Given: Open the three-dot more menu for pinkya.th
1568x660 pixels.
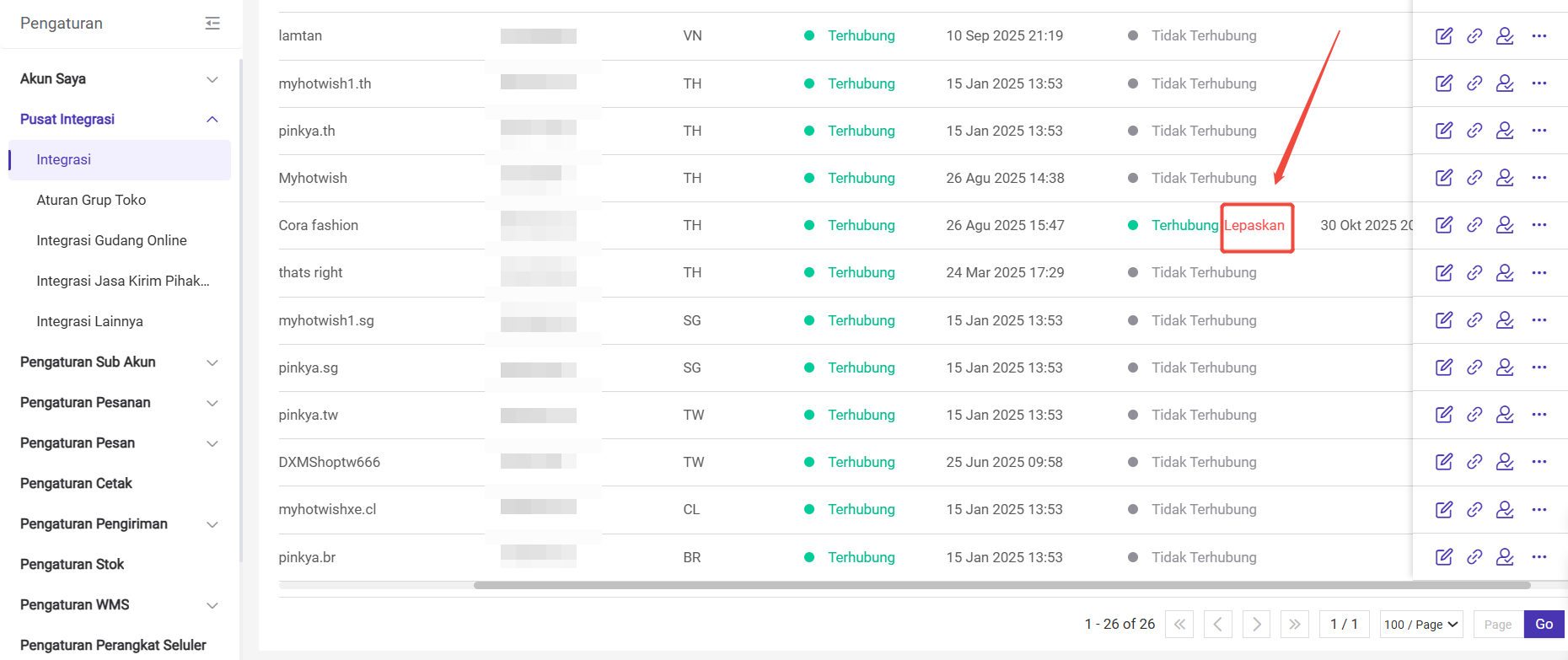Looking at the screenshot, I should coord(1539,131).
